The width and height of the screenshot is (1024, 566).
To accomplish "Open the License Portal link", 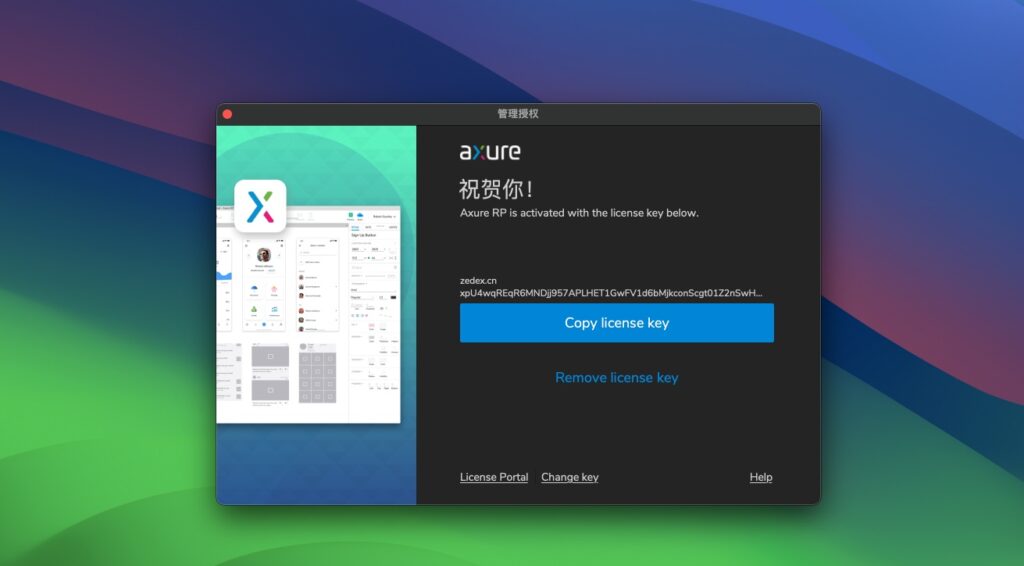I will [x=494, y=477].
